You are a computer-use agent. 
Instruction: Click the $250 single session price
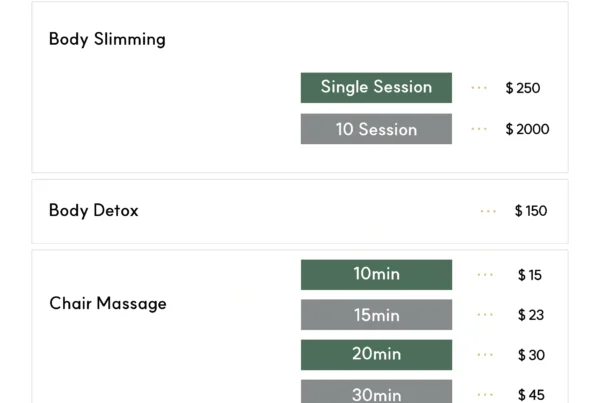(x=523, y=88)
